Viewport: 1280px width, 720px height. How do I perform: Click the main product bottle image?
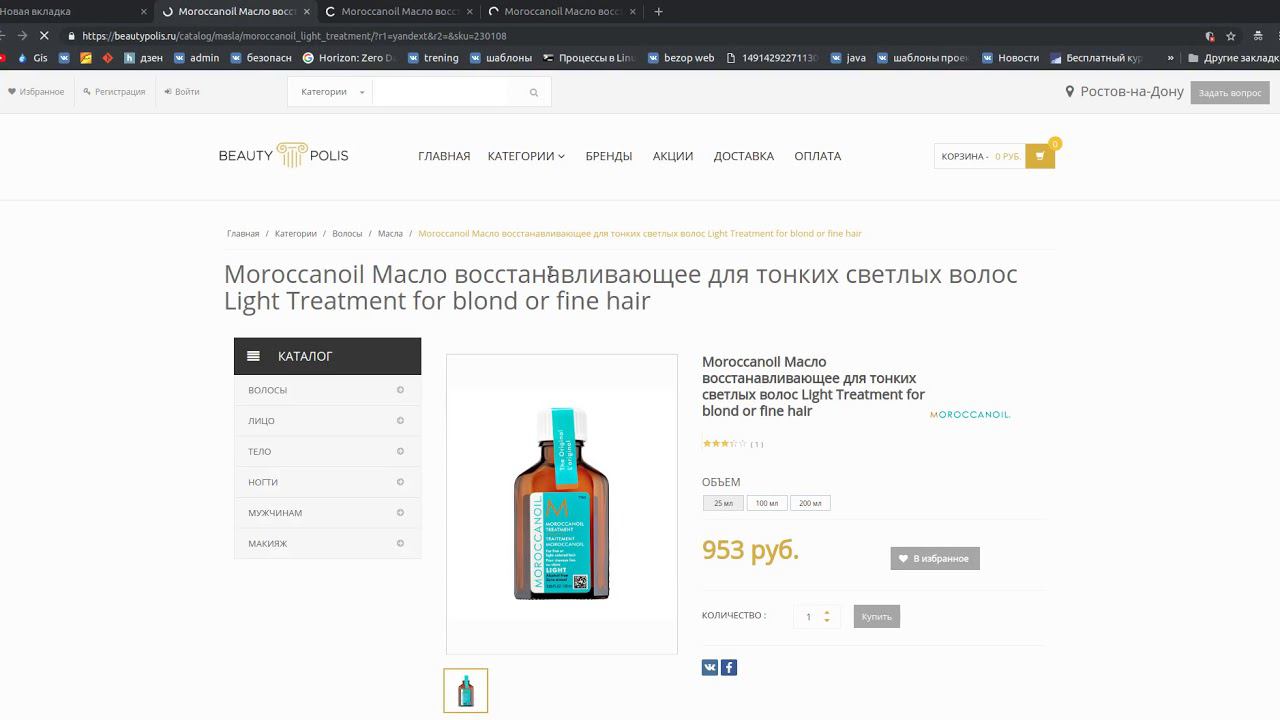[x=561, y=503]
